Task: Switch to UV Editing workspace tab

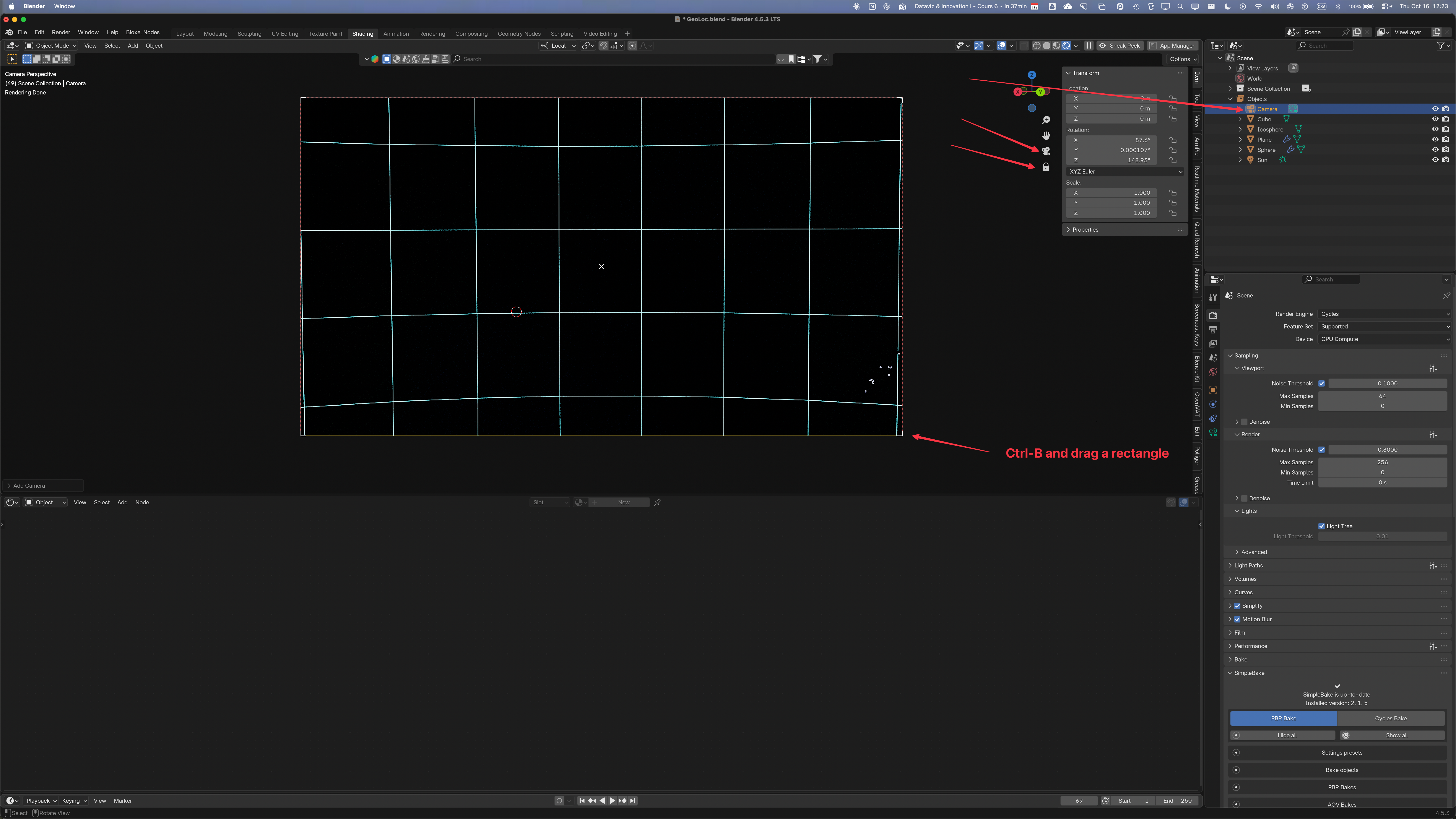Action: [285, 34]
